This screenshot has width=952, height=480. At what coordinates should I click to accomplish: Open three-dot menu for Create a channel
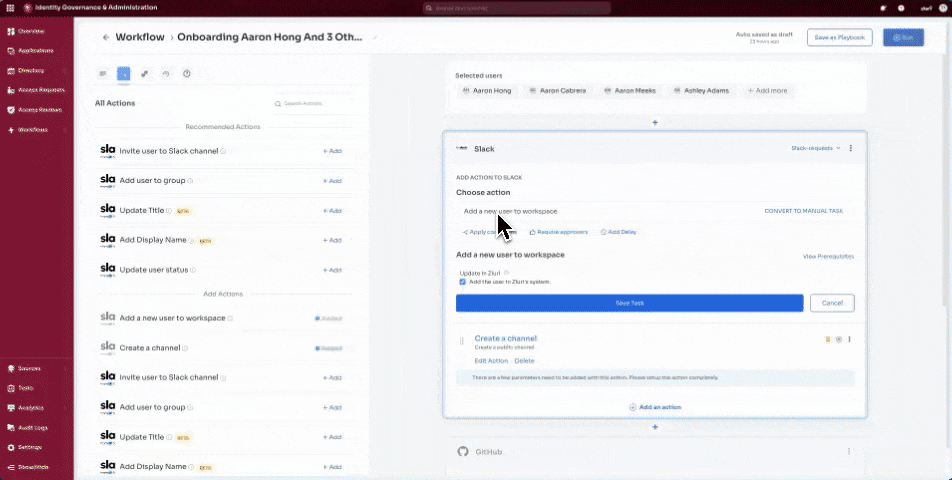pyautogui.click(x=849, y=339)
